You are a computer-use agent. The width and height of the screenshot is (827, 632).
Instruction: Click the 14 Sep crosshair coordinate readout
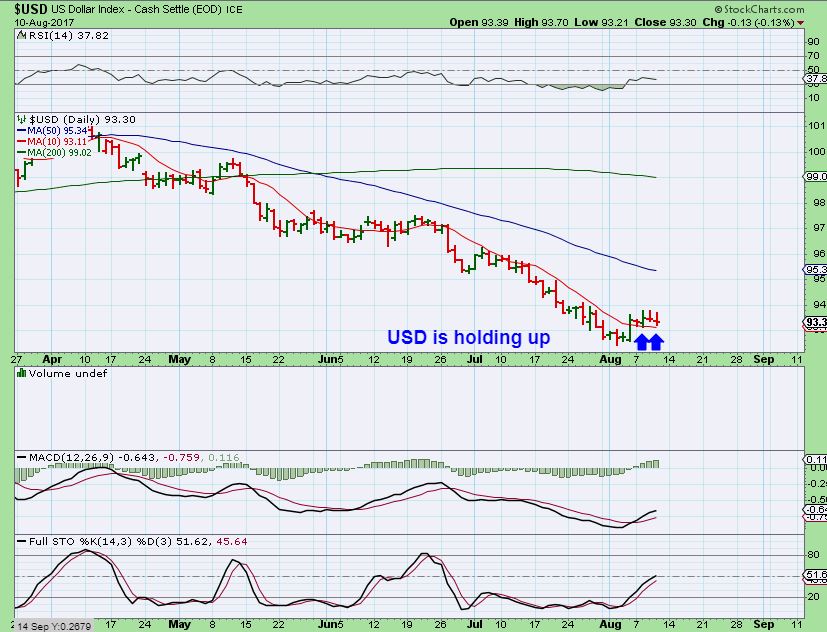click(x=44, y=625)
